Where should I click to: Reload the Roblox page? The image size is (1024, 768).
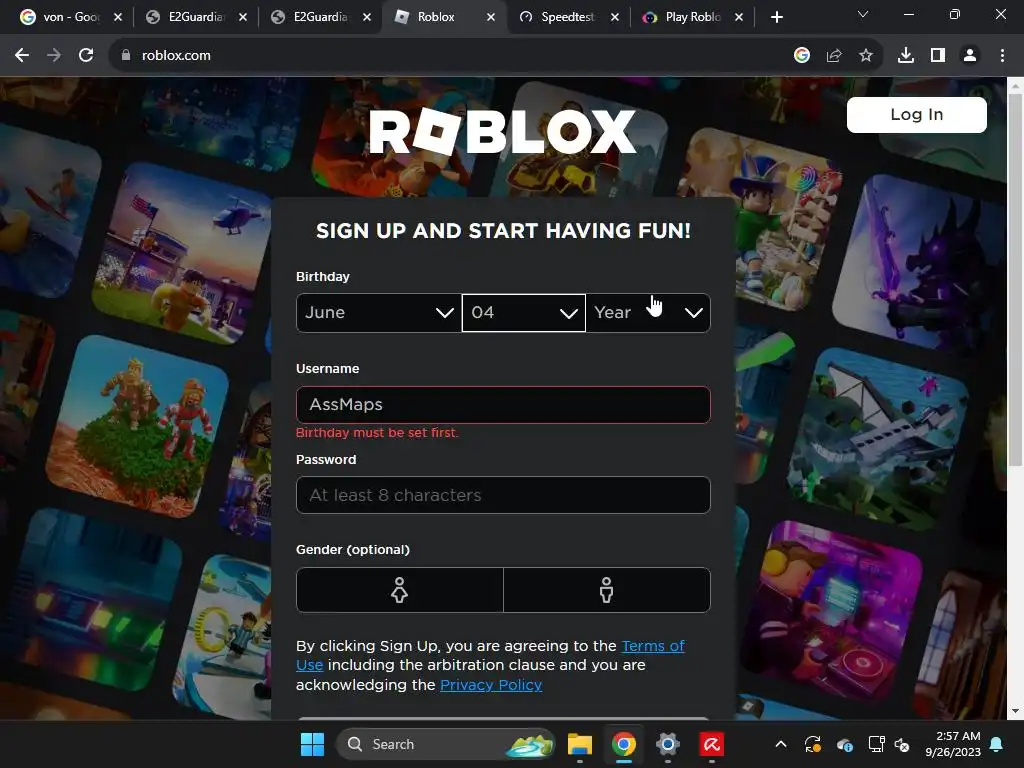pyautogui.click(x=86, y=56)
